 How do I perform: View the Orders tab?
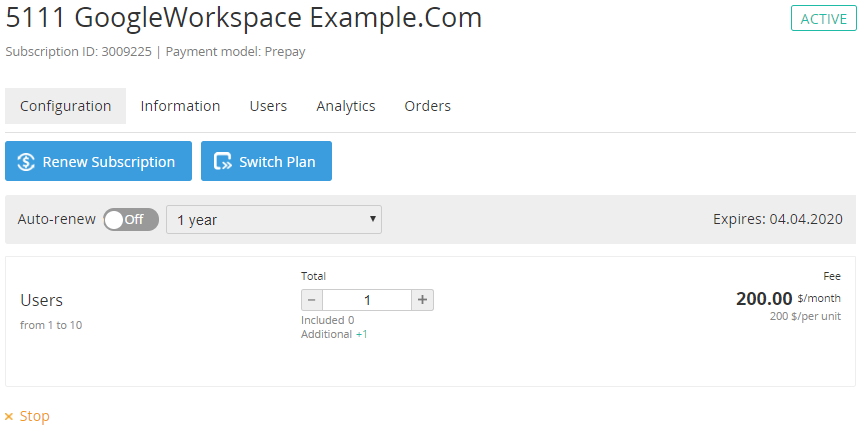427,106
